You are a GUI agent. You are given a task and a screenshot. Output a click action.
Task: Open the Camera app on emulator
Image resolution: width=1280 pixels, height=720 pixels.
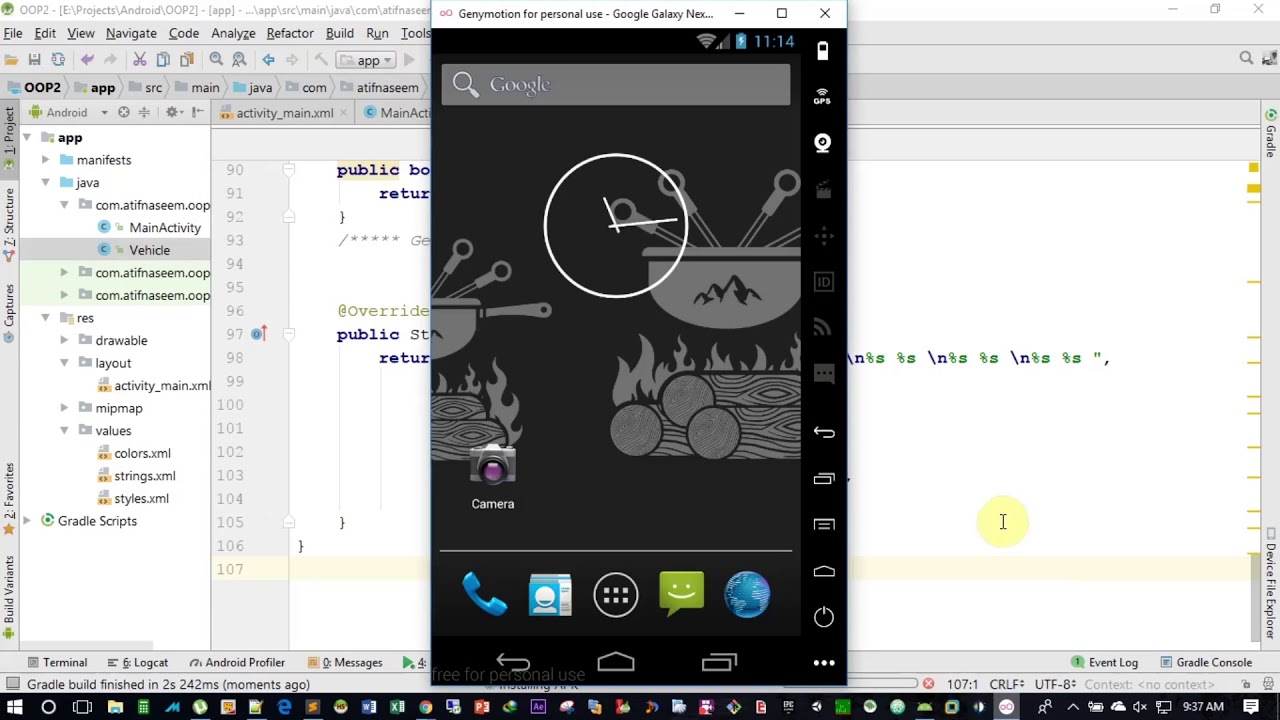493,478
